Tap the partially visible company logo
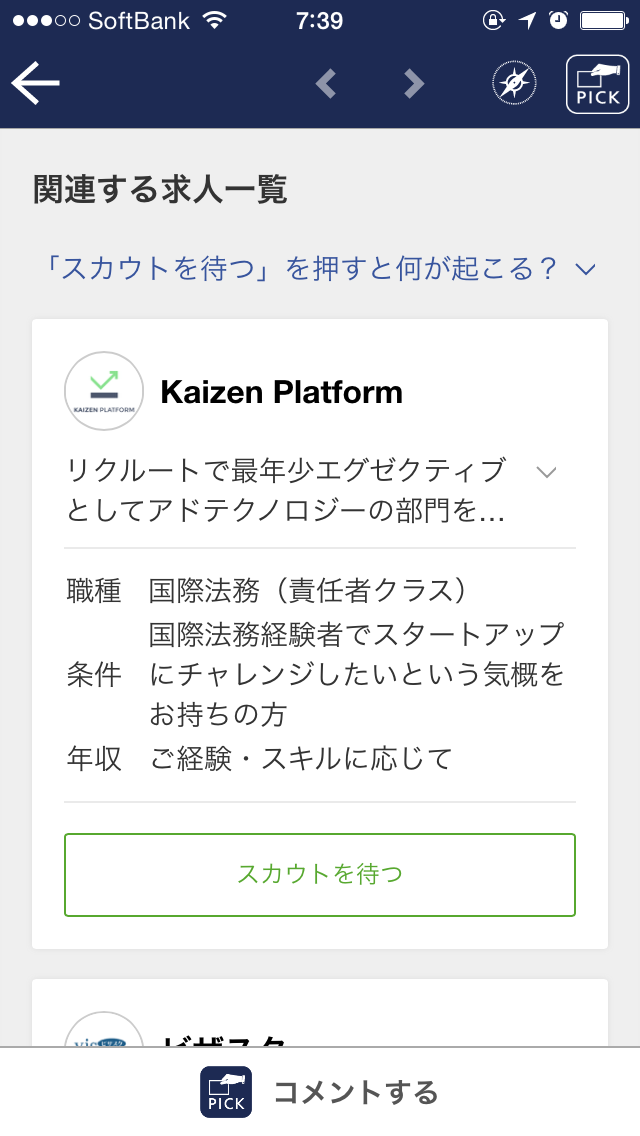Image resolution: width=640 pixels, height=1136 pixels. 100,1030
